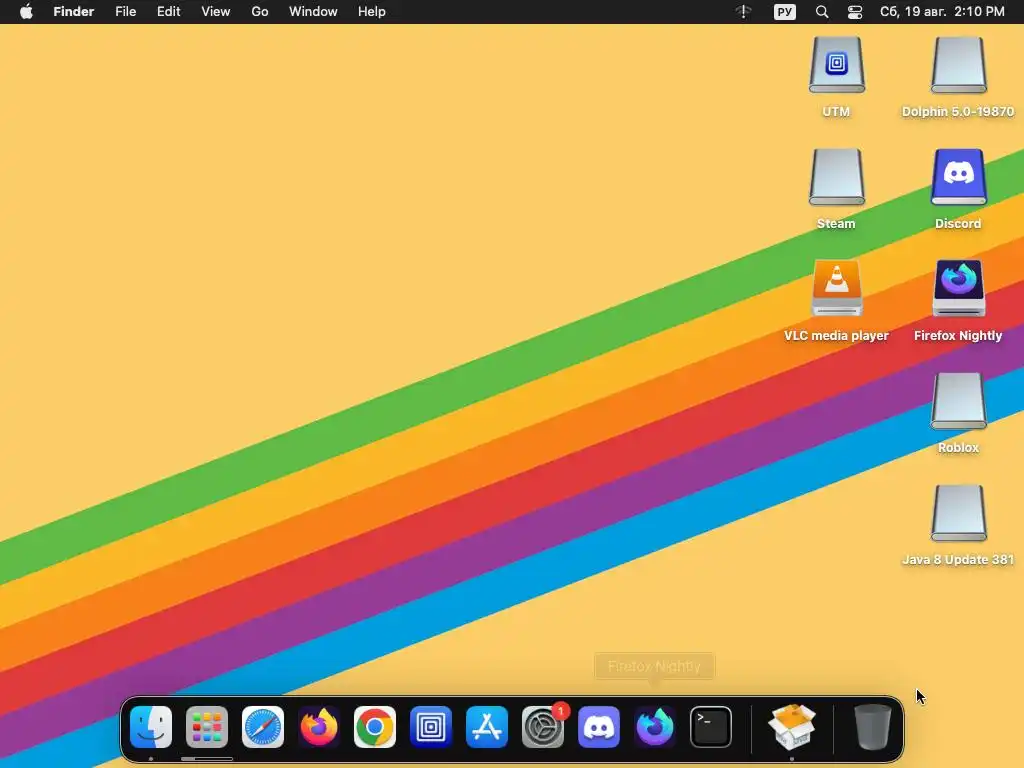Open Control Center in menu bar
The image size is (1024, 768).
pos(855,12)
